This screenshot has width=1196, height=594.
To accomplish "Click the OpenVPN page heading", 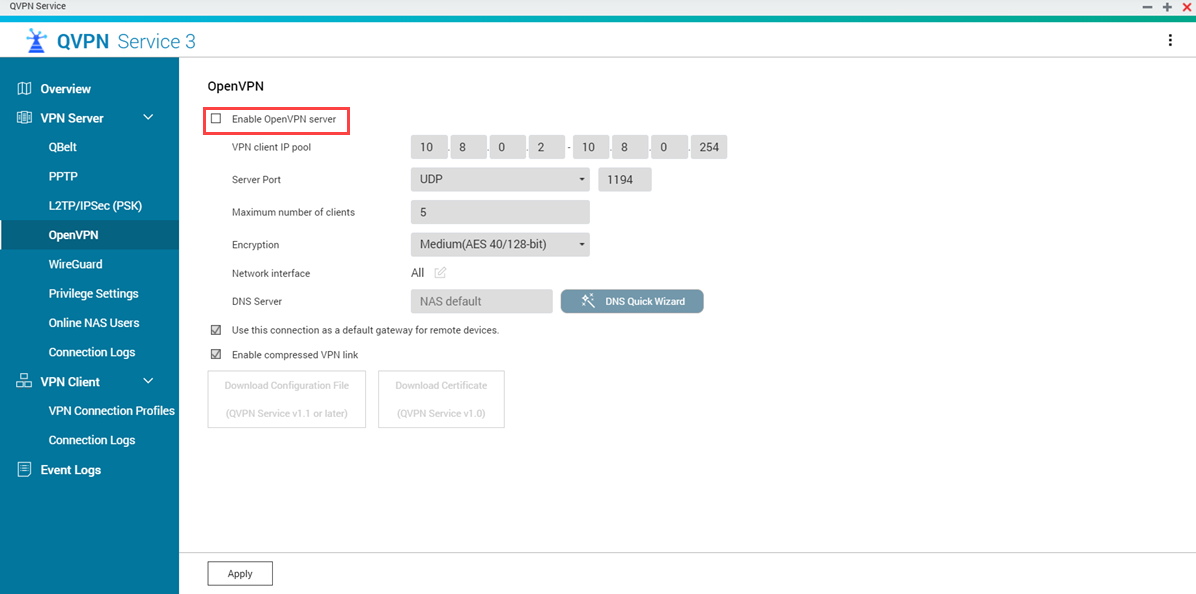I will click(x=236, y=87).
